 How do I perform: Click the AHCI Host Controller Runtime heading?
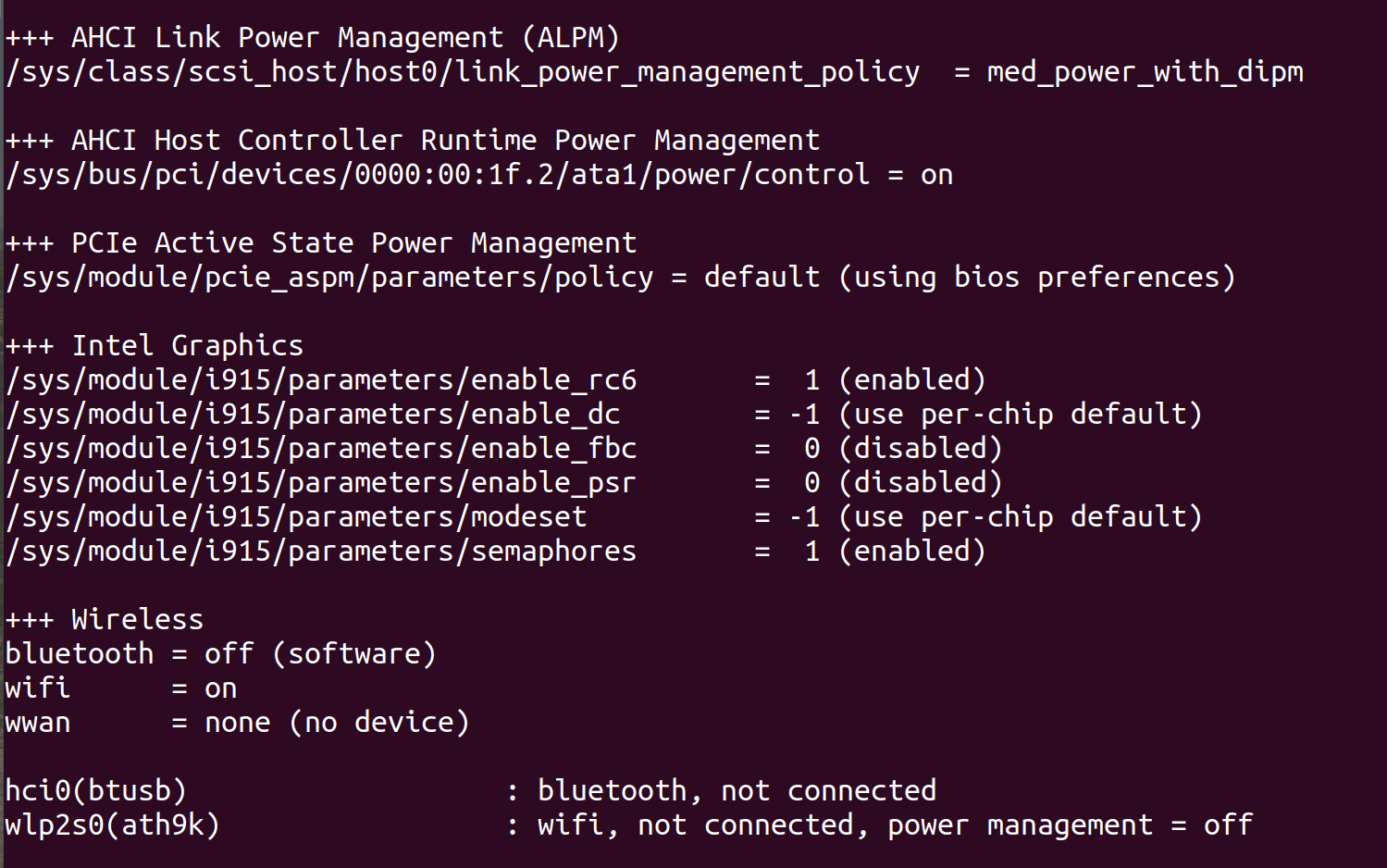click(412, 141)
